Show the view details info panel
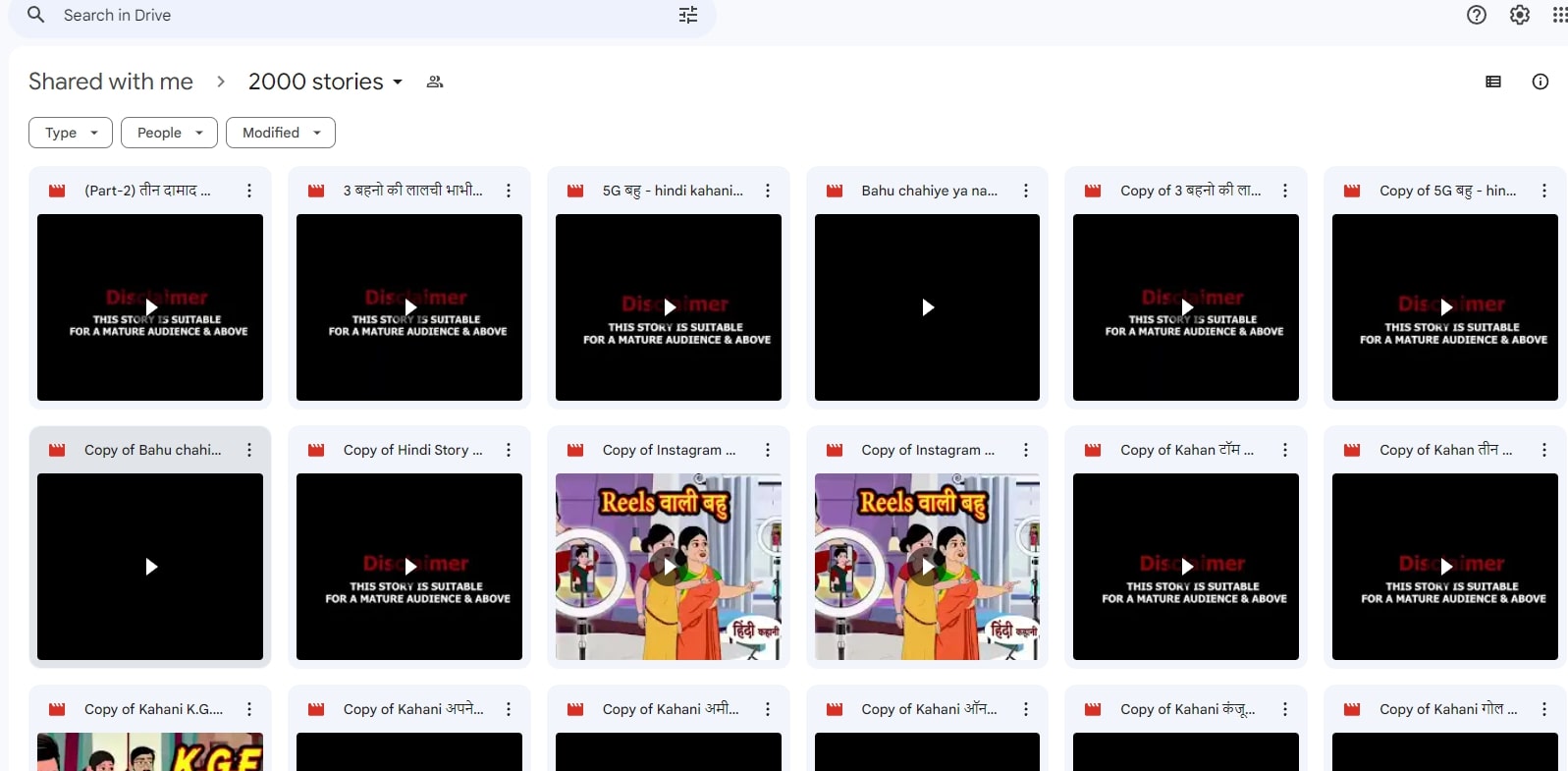 click(x=1540, y=82)
